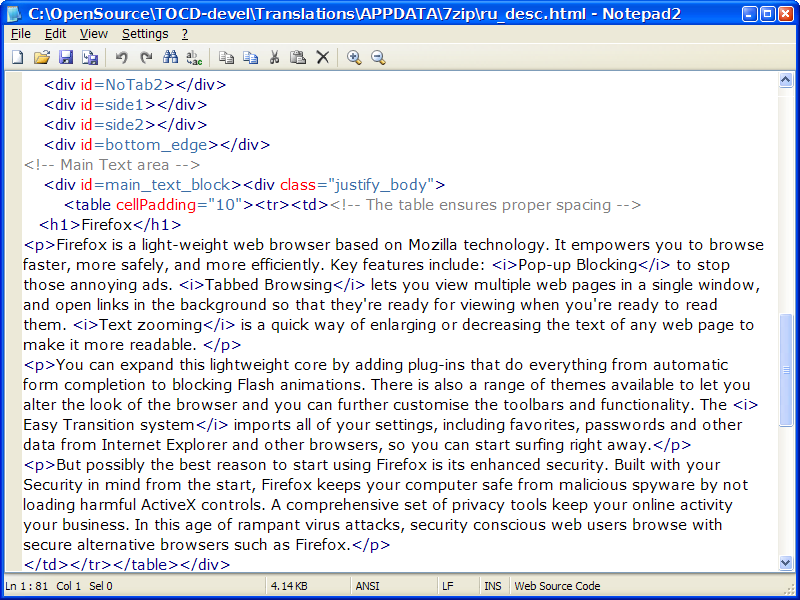The height and width of the screenshot is (600, 800).
Task: Redo the last undone edit
Action: tap(146, 57)
